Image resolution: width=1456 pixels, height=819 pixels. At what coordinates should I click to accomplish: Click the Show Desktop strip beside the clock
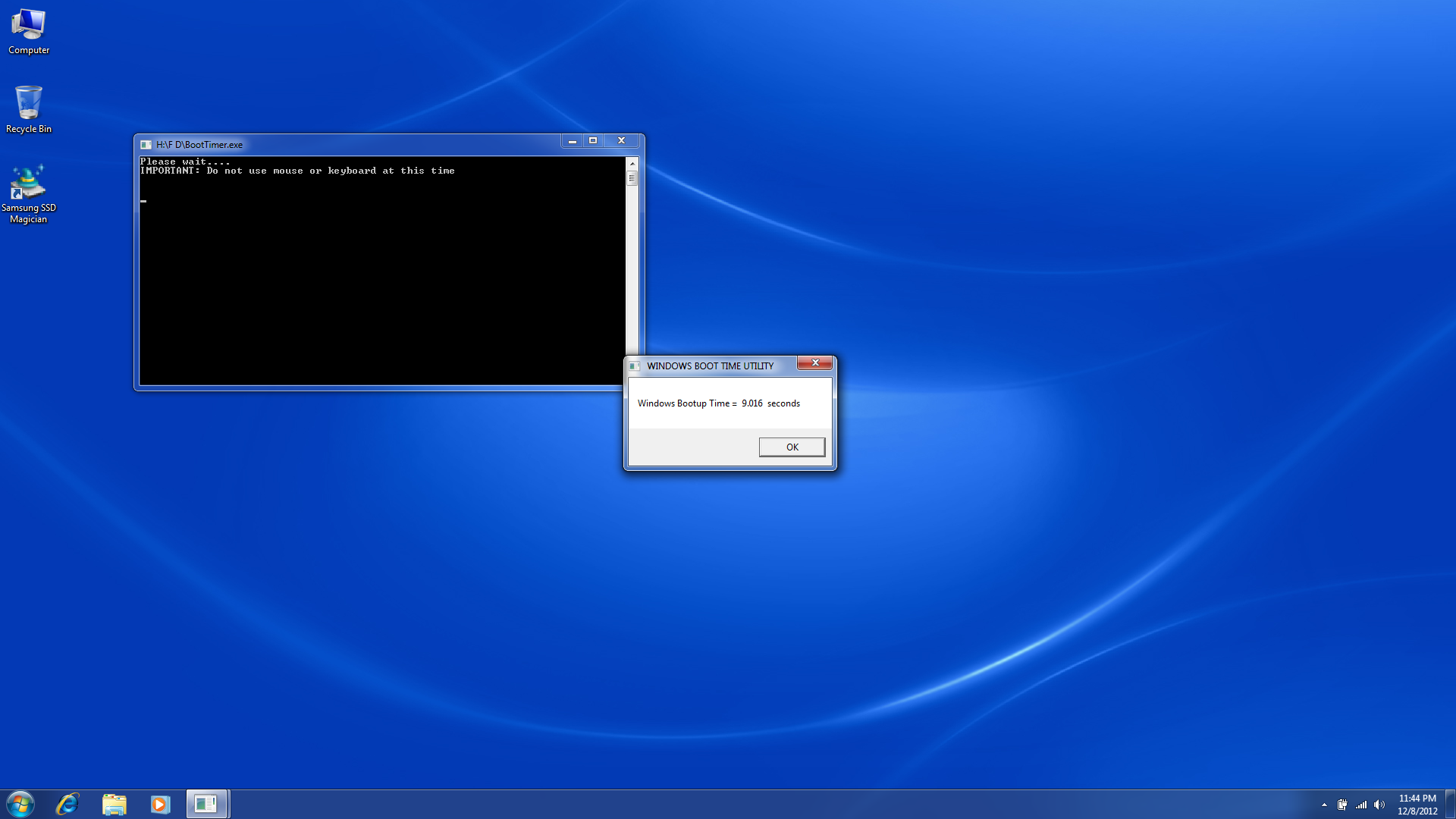1450,804
